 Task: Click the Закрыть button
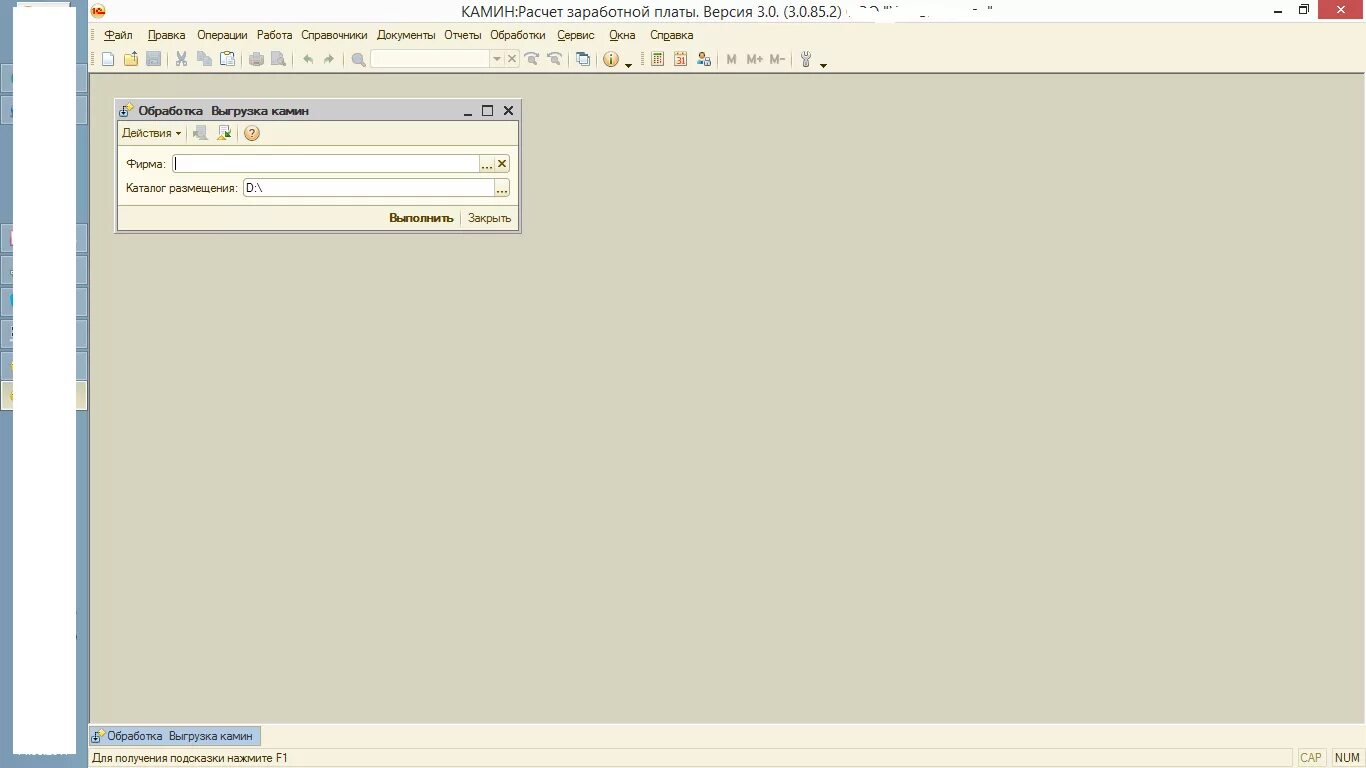[489, 218]
